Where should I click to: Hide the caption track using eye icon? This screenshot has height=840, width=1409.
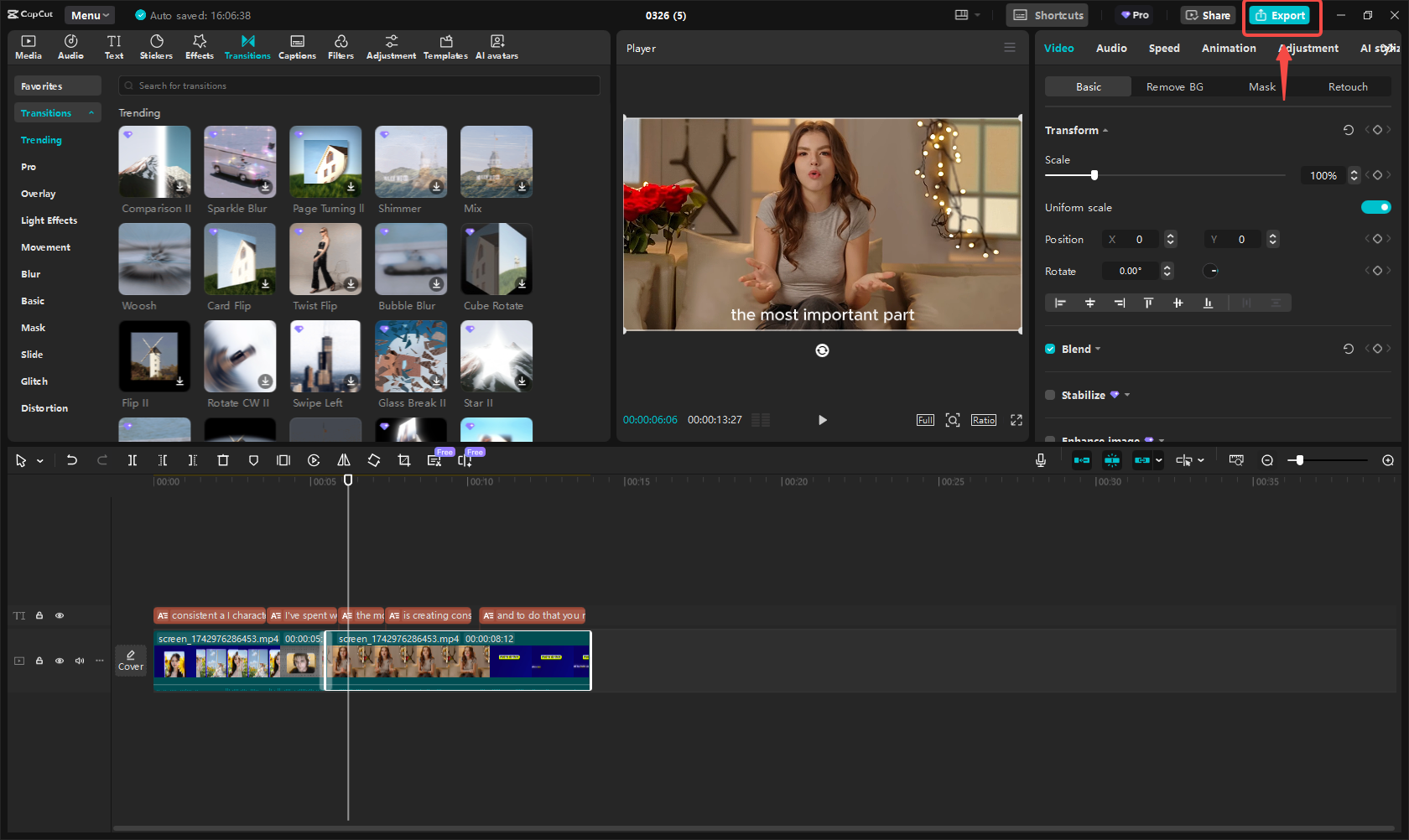(x=60, y=615)
